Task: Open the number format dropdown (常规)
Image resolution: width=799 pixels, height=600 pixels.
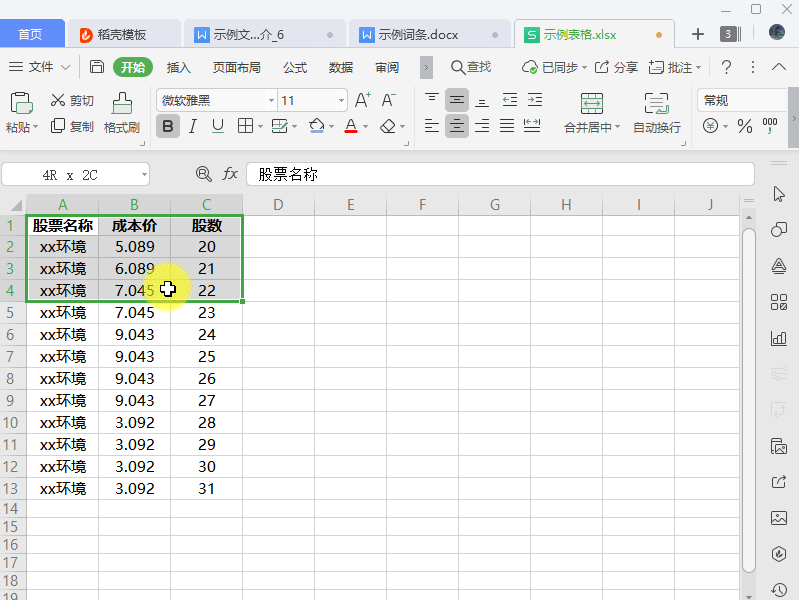Action: click(745, 100)
